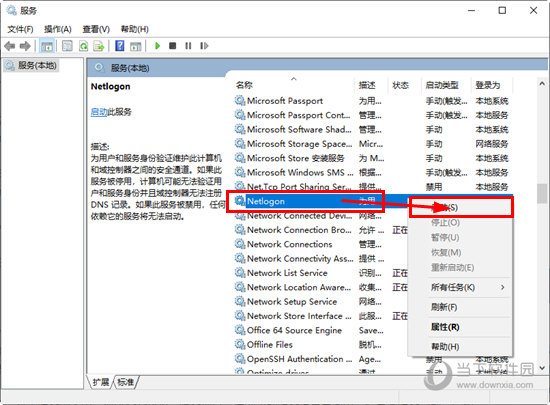Choose 帮助(H) in the context menu
This screenshot has width=550, height=405.
(x=445, y=347)
